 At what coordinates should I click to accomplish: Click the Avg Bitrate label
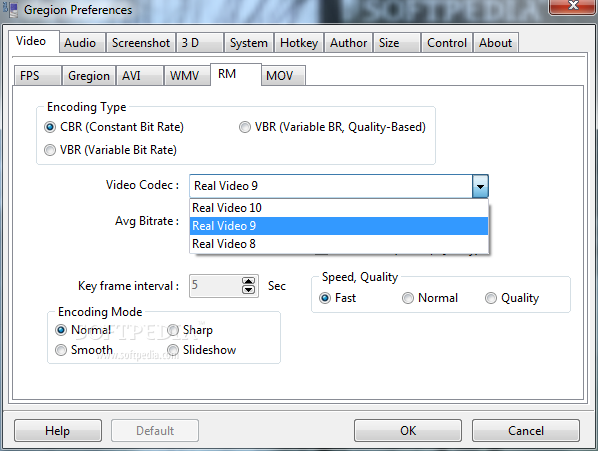point(147,221)
